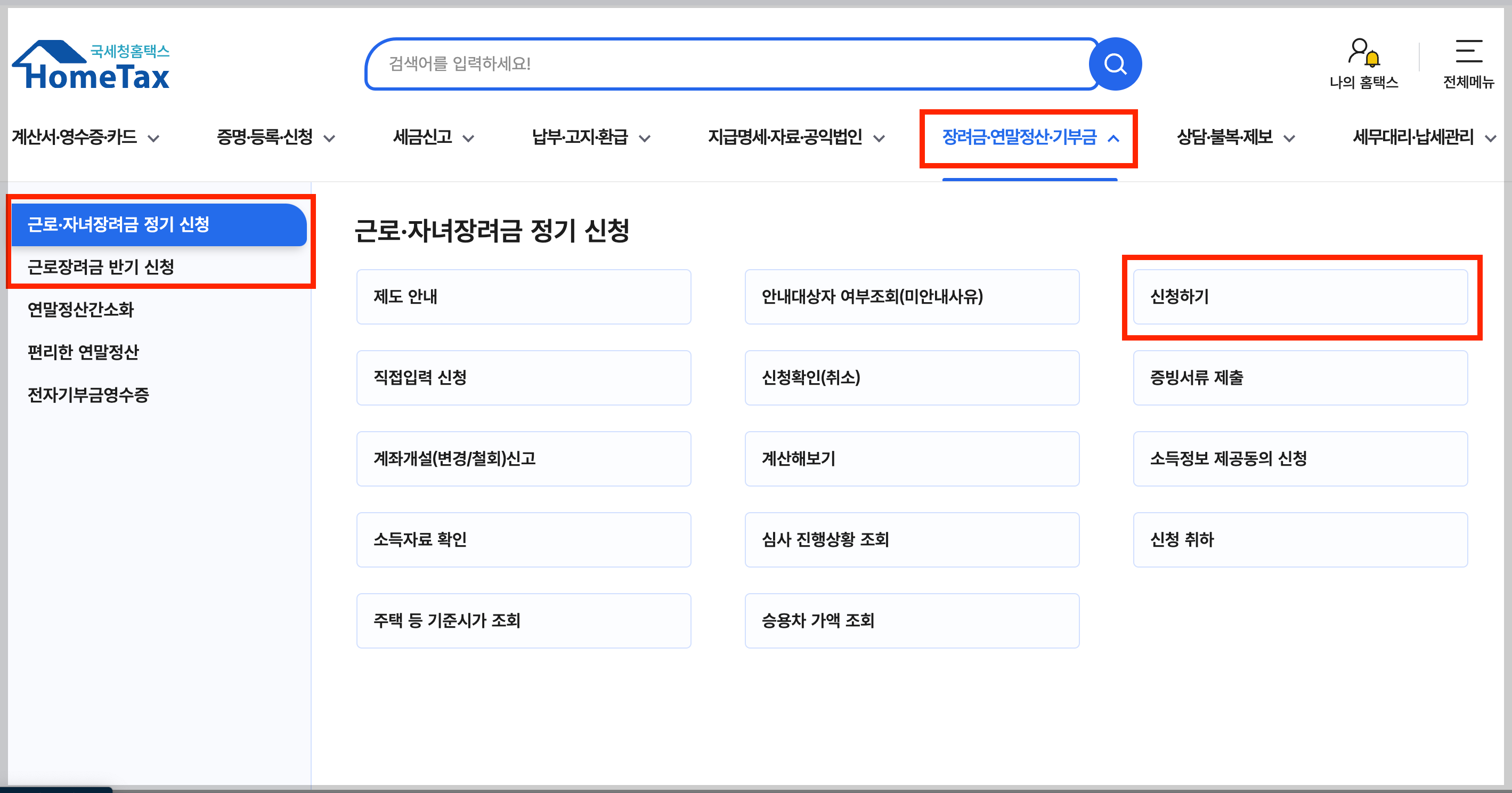Open 심사 진행상황 조회 link
The image size is (1512, 793).
[x=912, y=540]
